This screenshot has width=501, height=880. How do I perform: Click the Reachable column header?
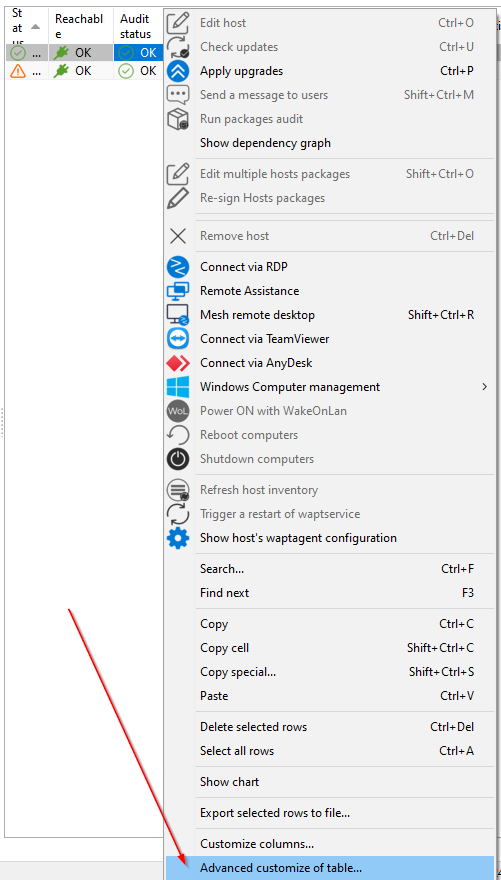[x=81, y=26]
